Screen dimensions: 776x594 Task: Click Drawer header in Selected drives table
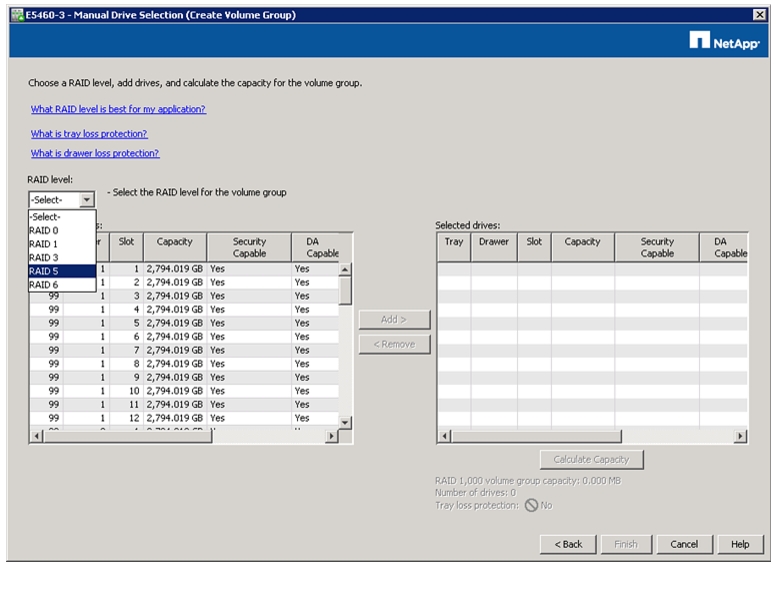click(x=494, y=247)
